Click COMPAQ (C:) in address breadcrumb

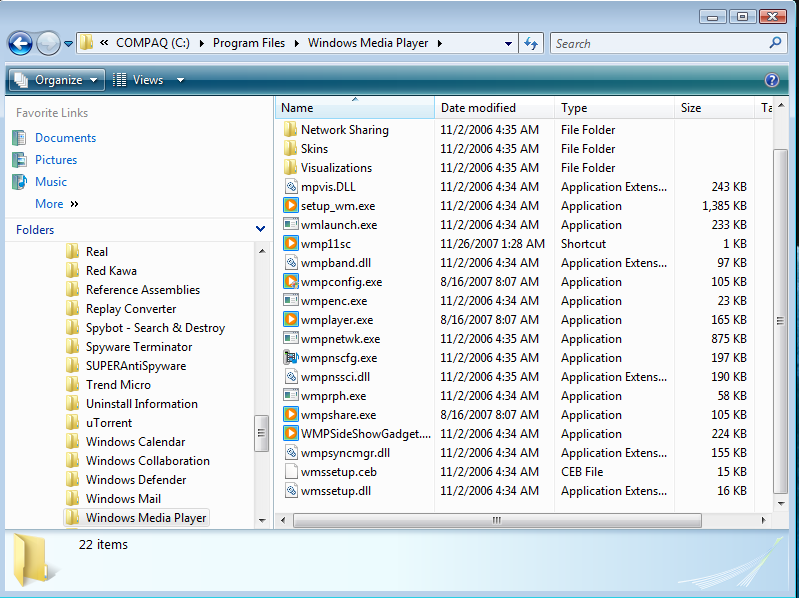click(153, 43)
